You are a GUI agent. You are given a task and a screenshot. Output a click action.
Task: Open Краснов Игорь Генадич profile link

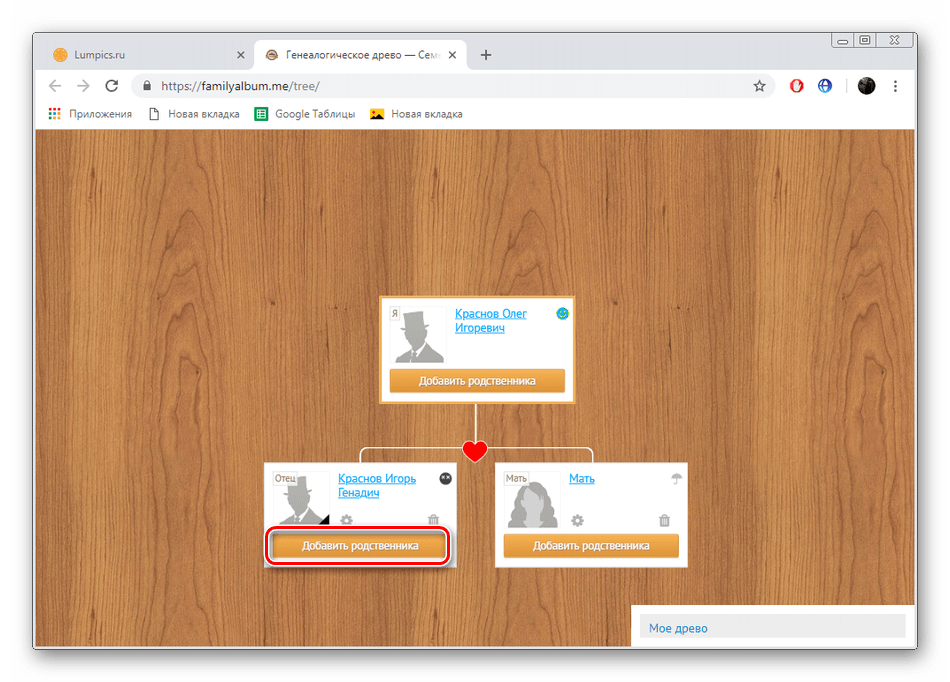pos(377,485)
